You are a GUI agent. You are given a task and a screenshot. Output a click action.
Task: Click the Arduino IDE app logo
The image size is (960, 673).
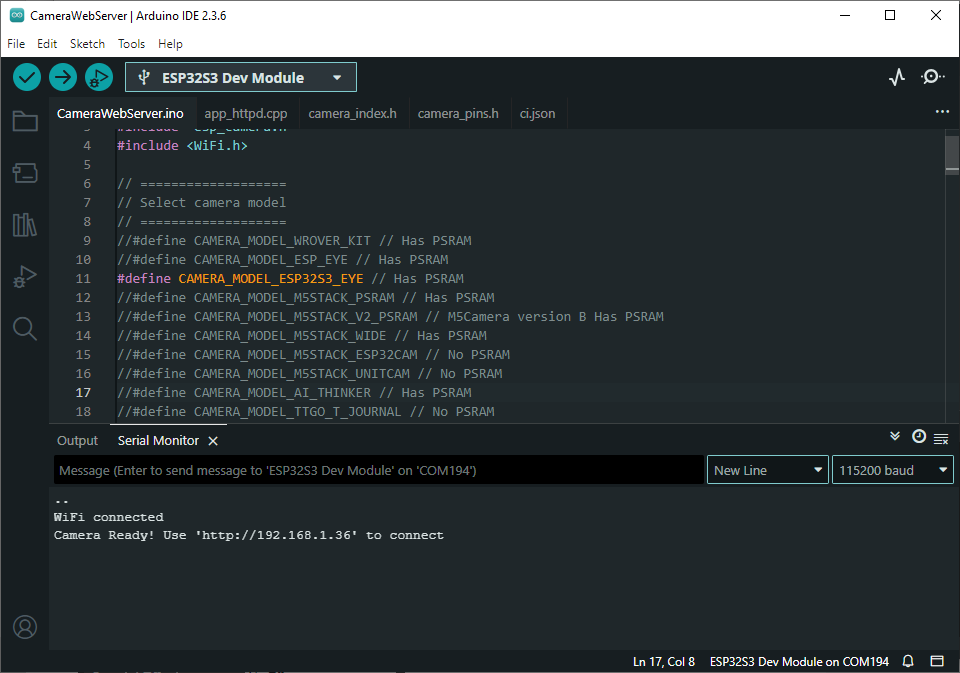click(x=17, y=16)
